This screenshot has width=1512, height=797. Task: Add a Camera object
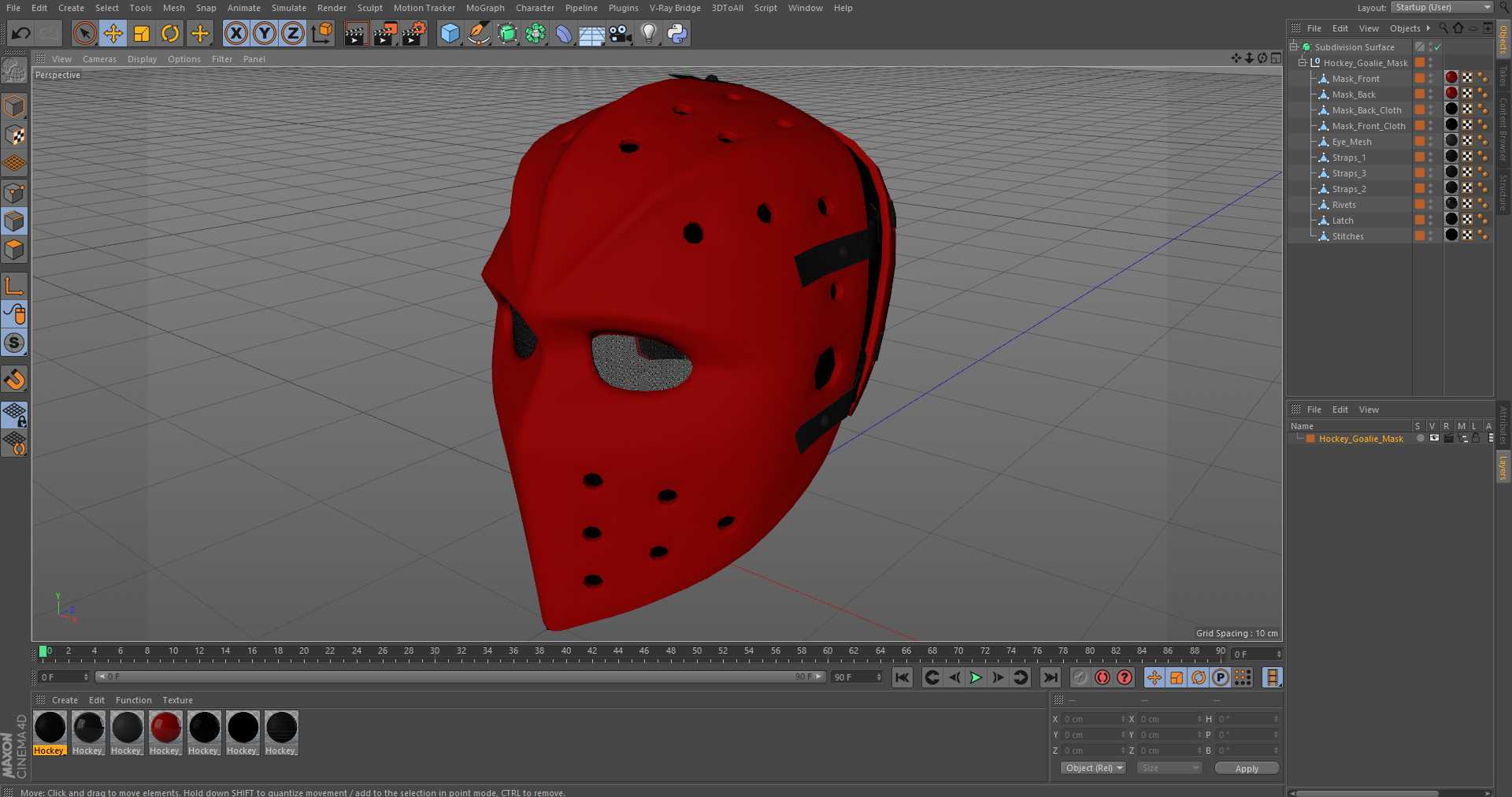621,33
